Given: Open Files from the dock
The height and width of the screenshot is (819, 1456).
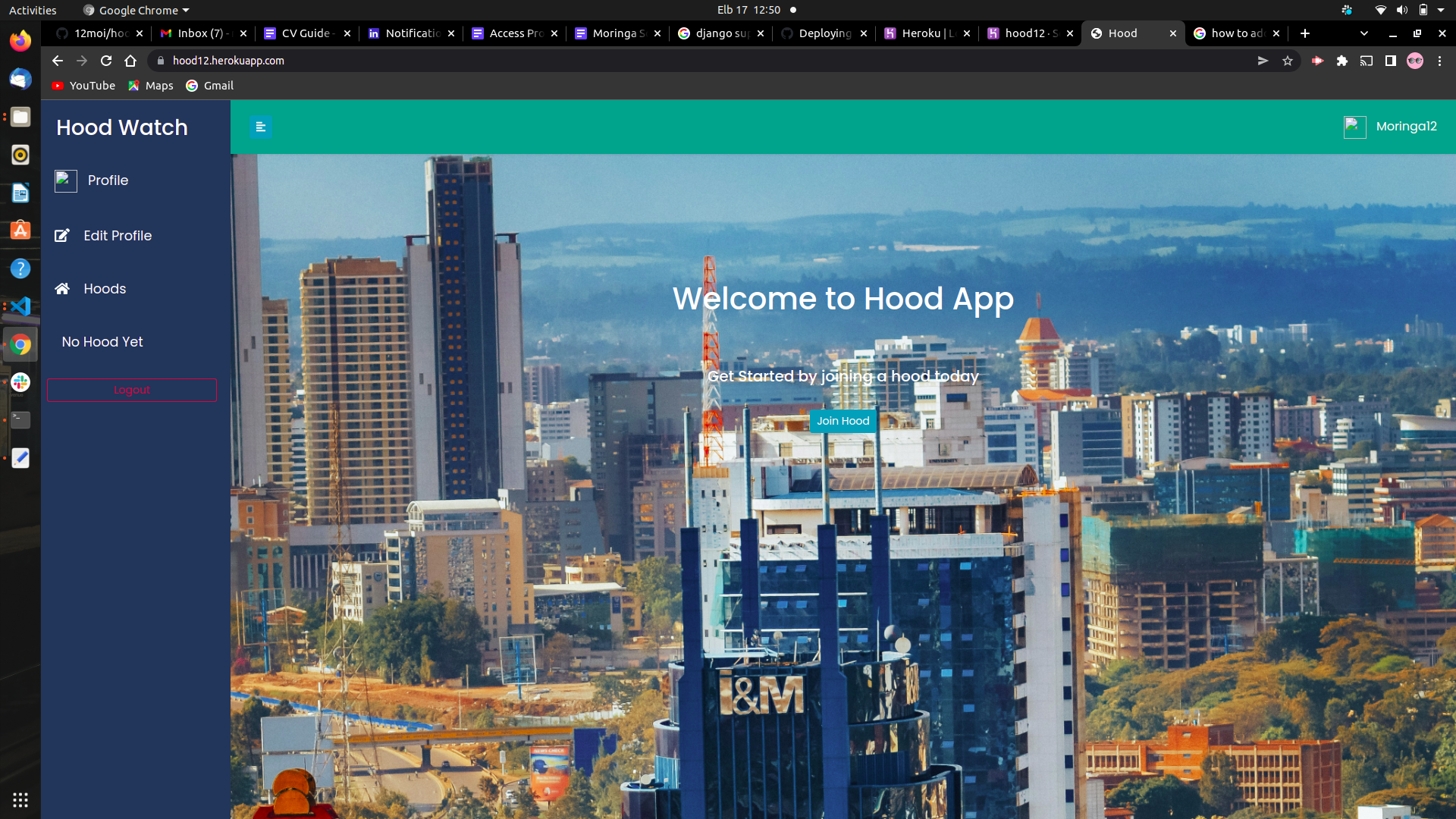Looking at the screenshot, I should 20,117.
